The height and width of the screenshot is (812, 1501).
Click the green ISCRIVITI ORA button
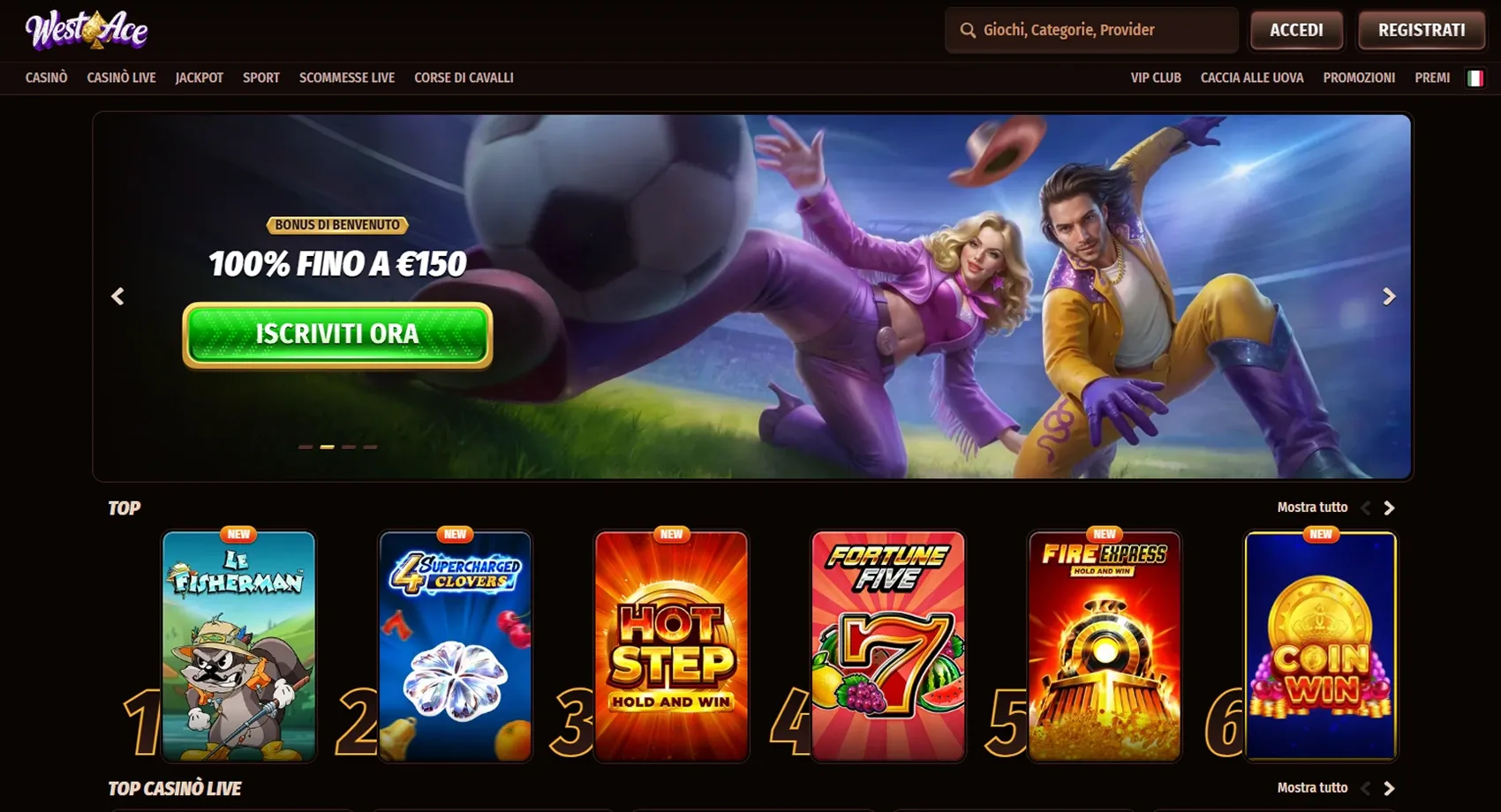coord(337,335)
